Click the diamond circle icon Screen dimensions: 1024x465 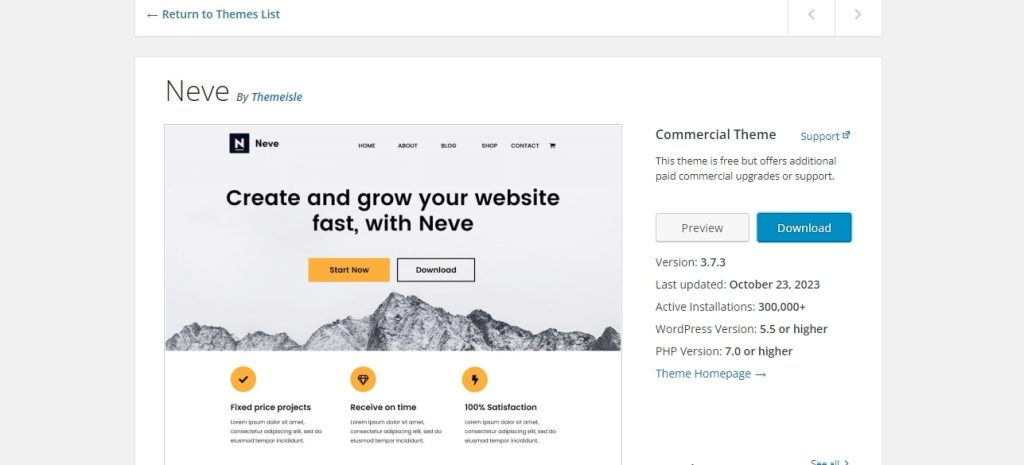coord(363,379)
